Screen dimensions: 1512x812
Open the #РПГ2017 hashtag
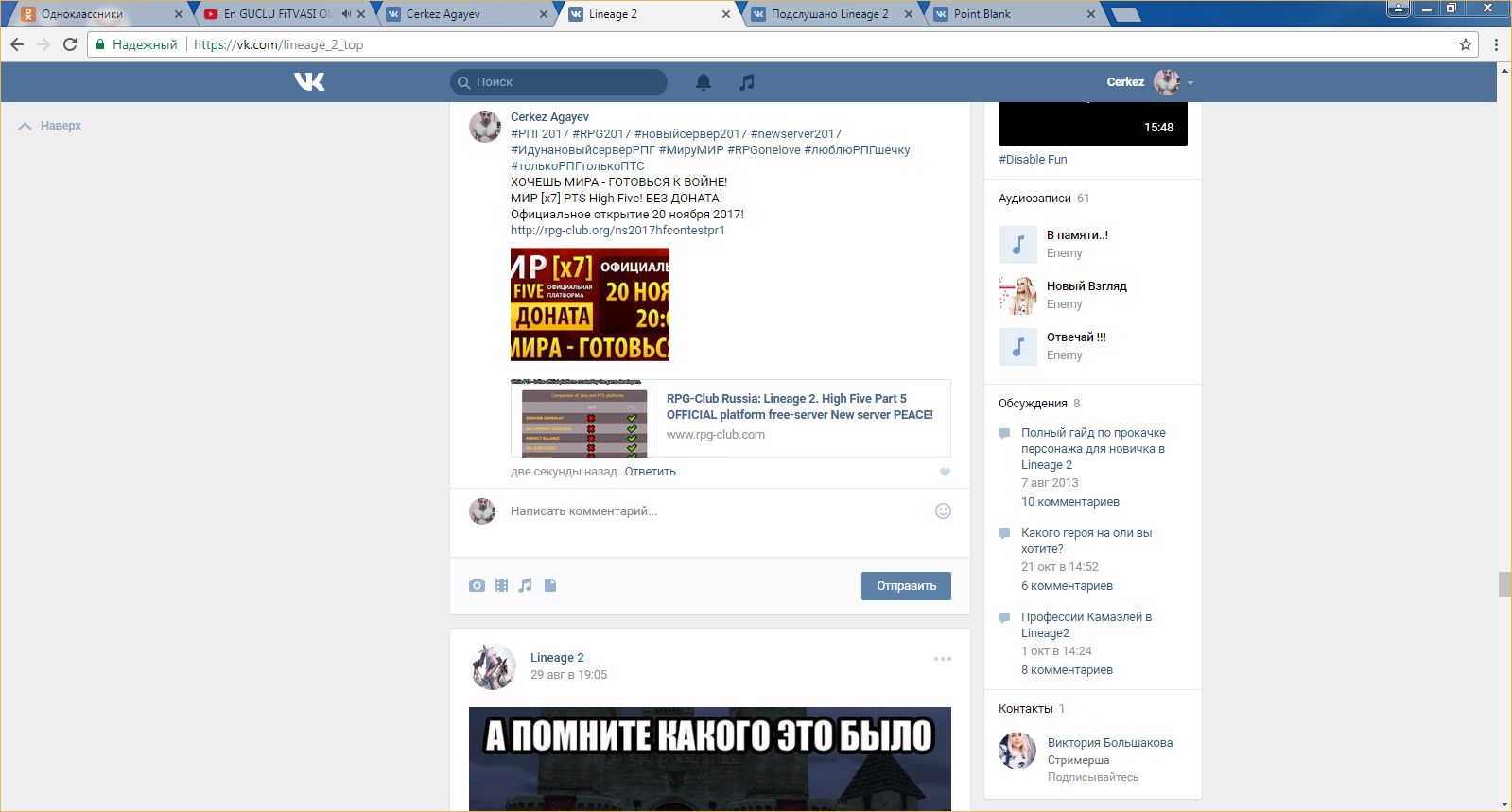540,134
